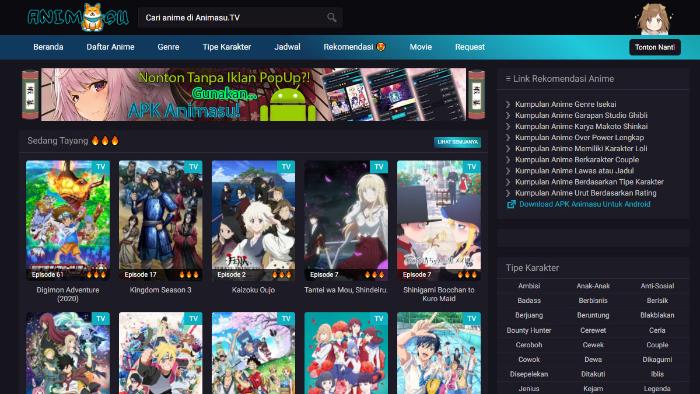Select the Badass character type

[529, 301]
